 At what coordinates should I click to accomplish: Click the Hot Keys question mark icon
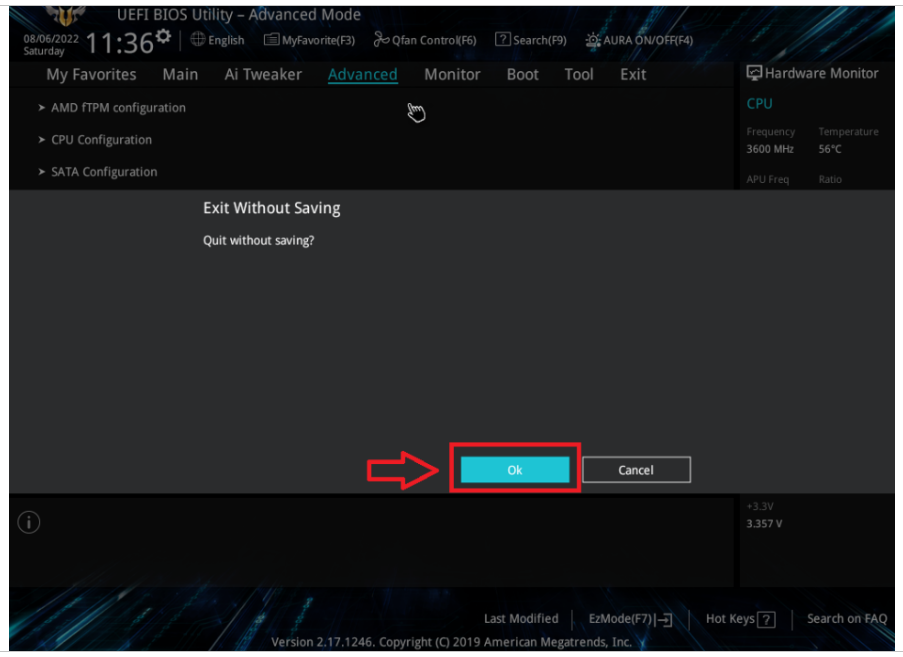coord(766,620)
